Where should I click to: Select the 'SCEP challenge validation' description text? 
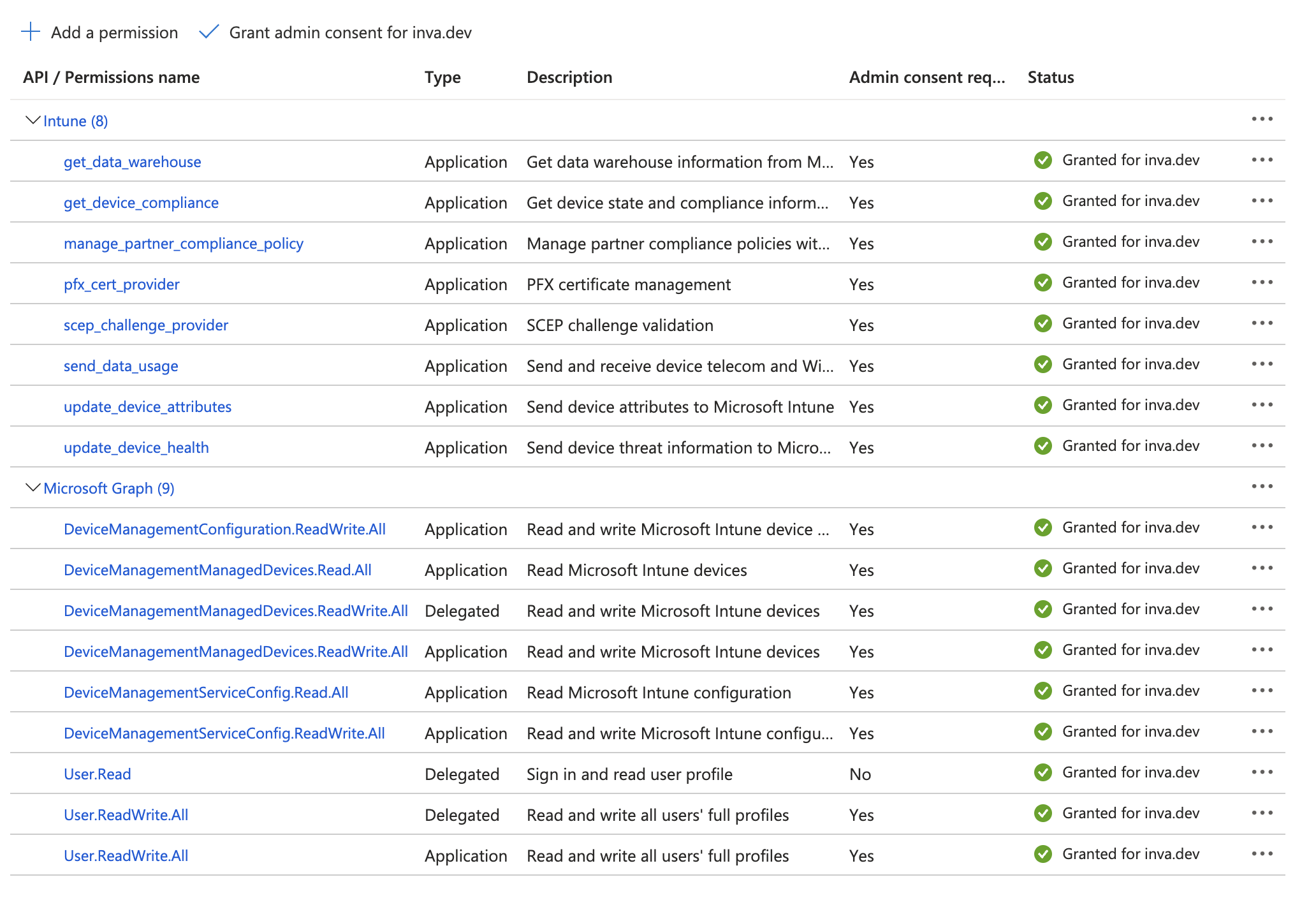tap(620, 325)
